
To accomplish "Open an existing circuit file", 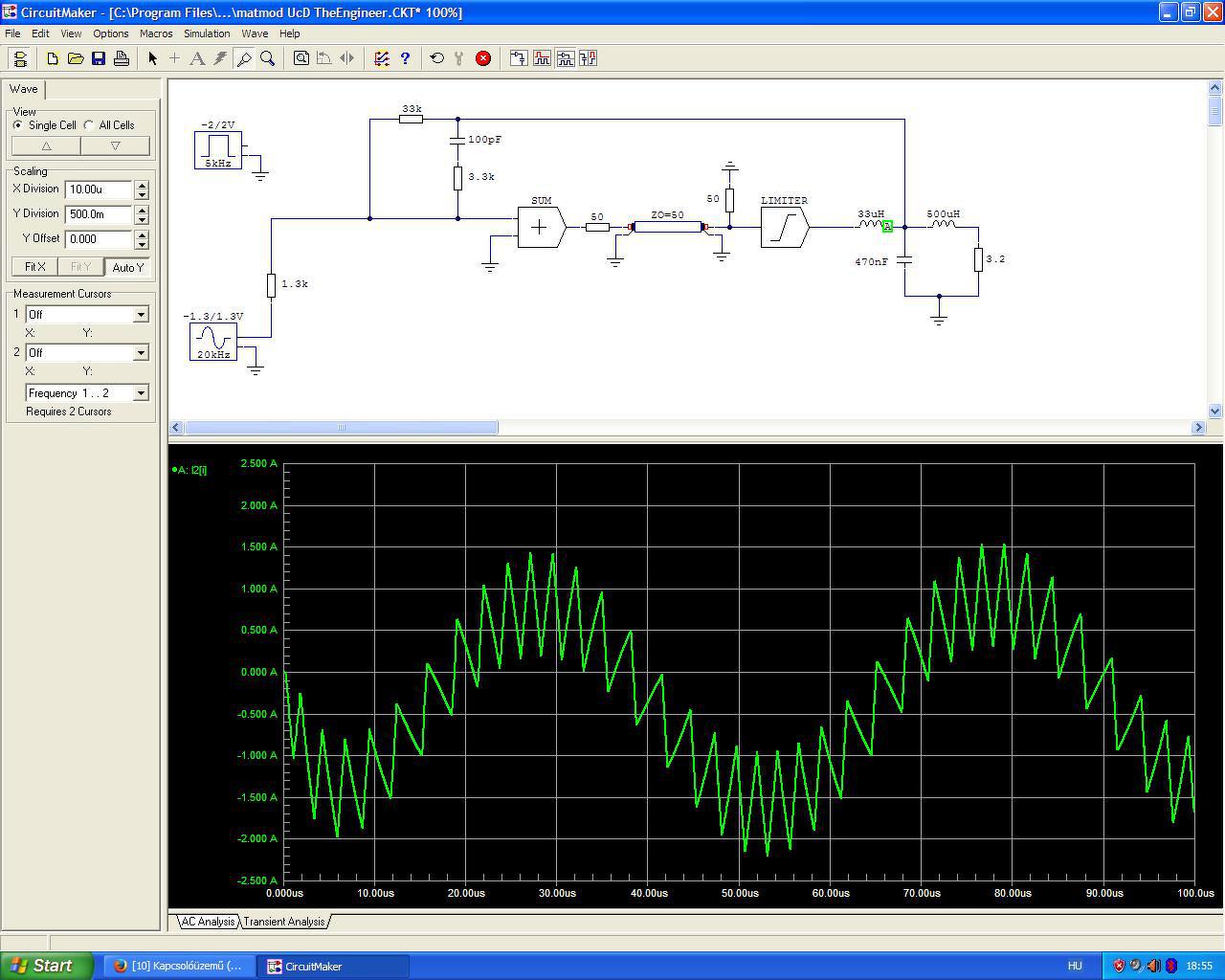I will 76,58.
